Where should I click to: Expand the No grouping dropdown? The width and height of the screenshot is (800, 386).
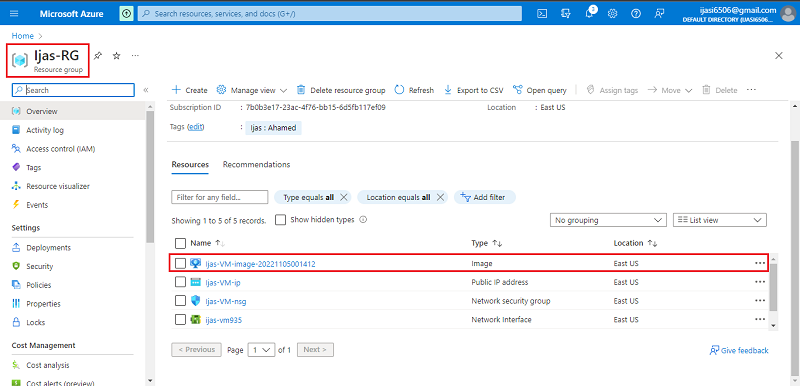(608, 220)
